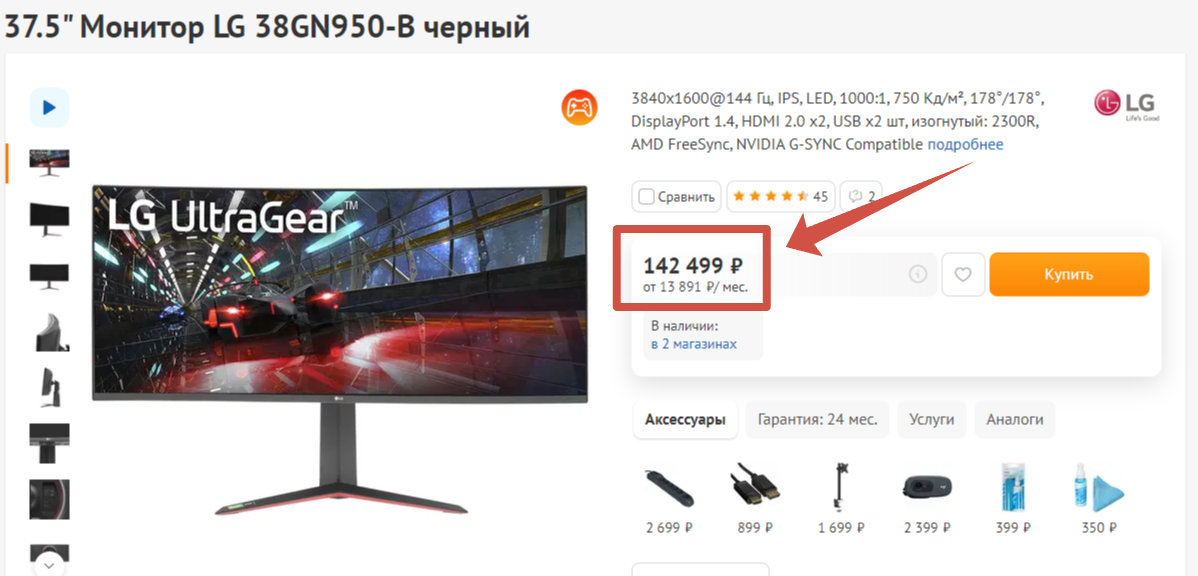Select the cleaning spray accessory for 350 ₽
The image size is (1198, 576).
[1101, 487]
